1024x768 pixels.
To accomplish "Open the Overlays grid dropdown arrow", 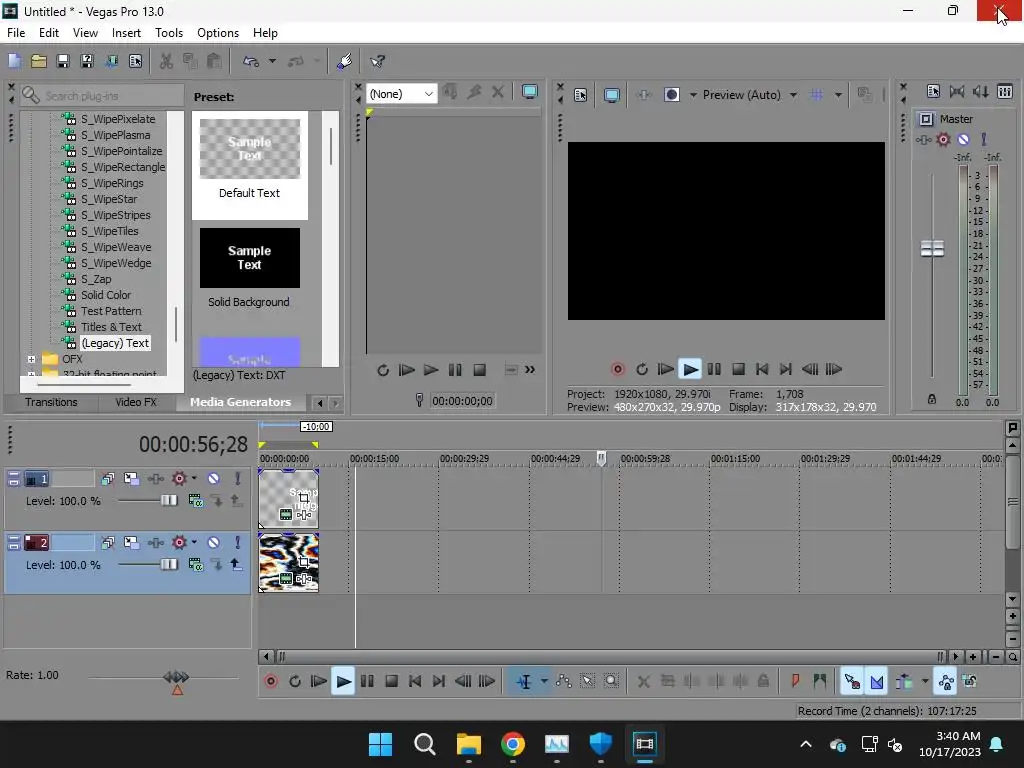I will [838, 95].
